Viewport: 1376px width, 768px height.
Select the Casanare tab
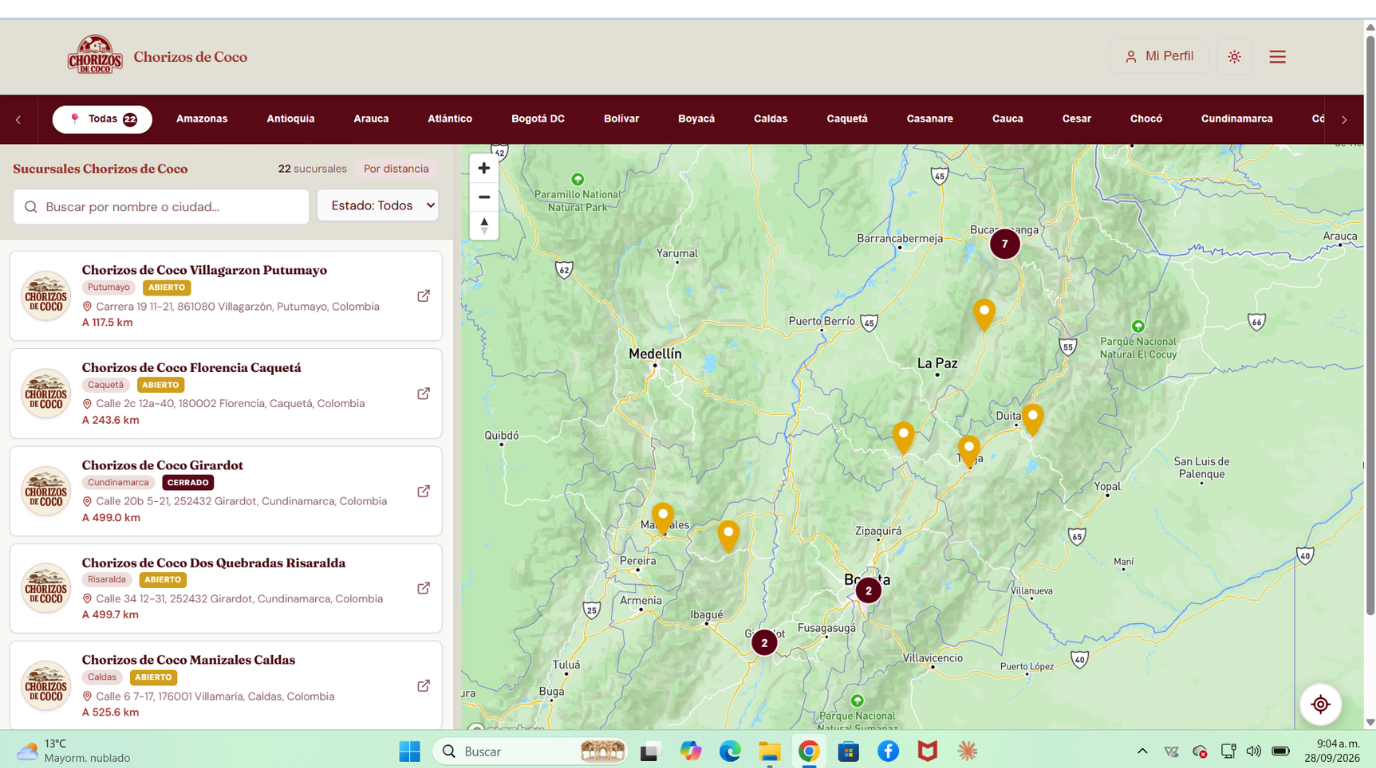(x=930, y=119)
